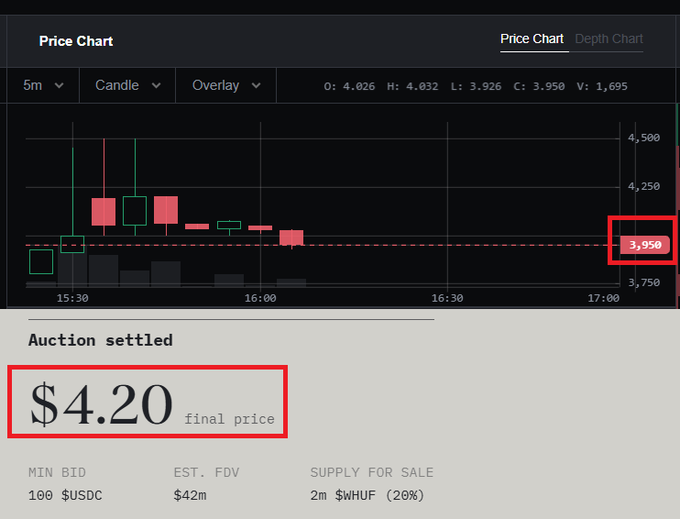Click the SUPPLY FOR SALE label
680x519 pixels.
click(x=372, y=472)
